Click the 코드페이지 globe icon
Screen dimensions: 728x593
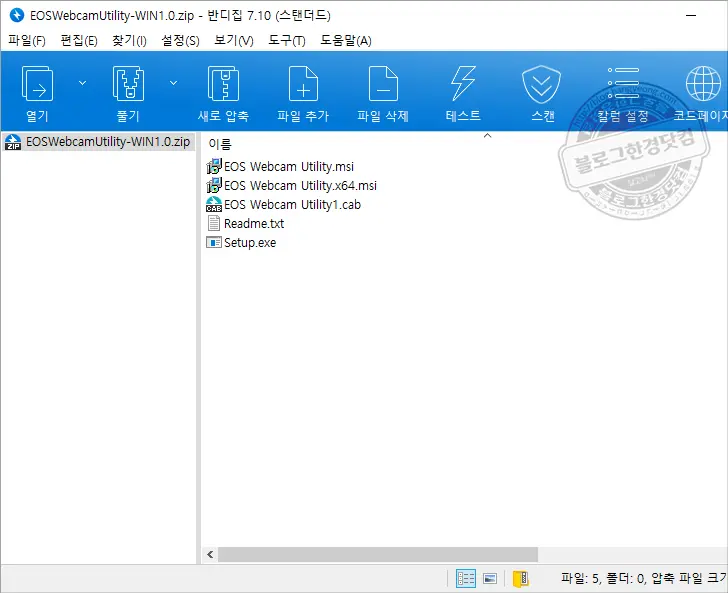tap(703, 84)
